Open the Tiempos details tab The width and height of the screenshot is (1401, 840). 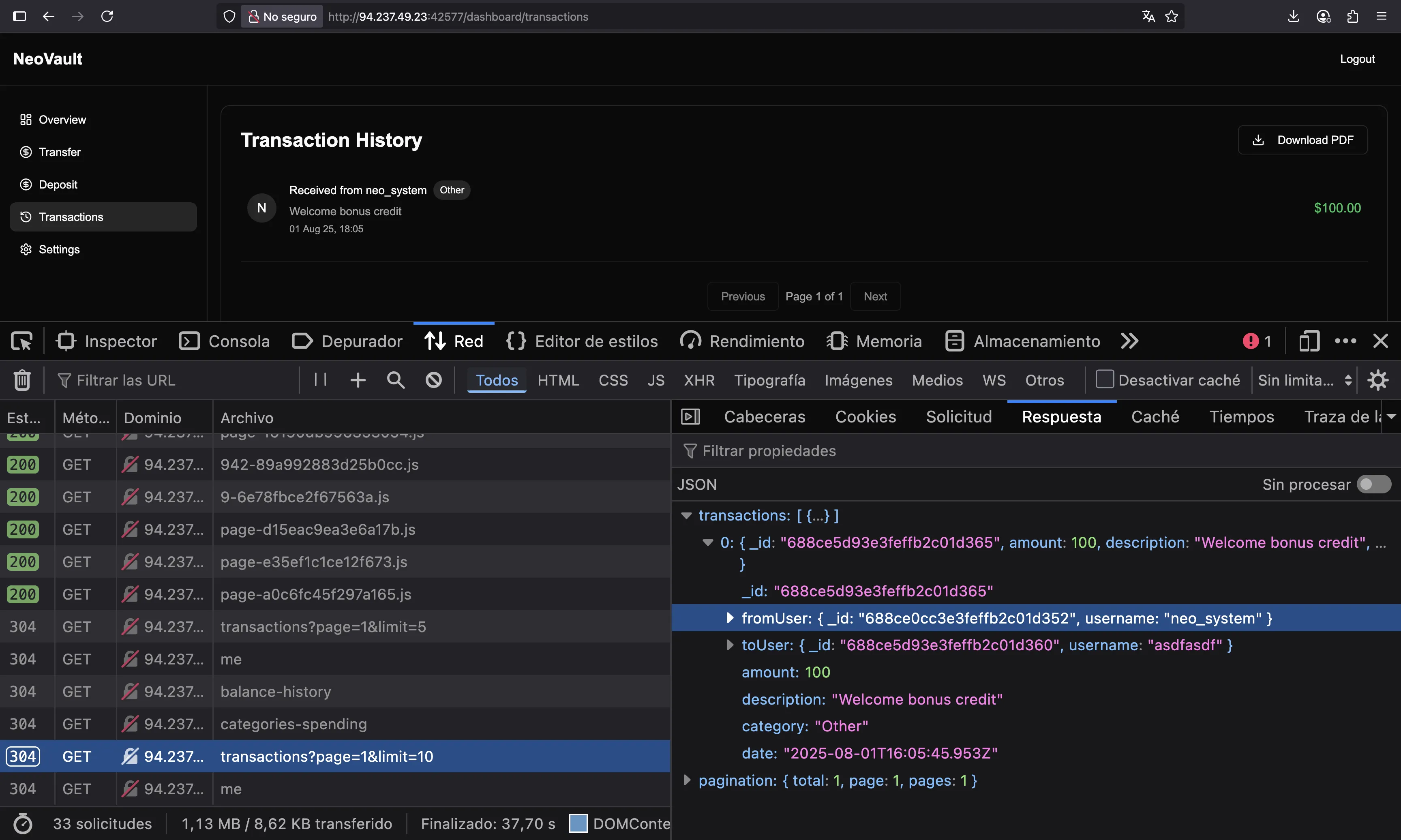pyautogui.click(x=1241, y=417)
